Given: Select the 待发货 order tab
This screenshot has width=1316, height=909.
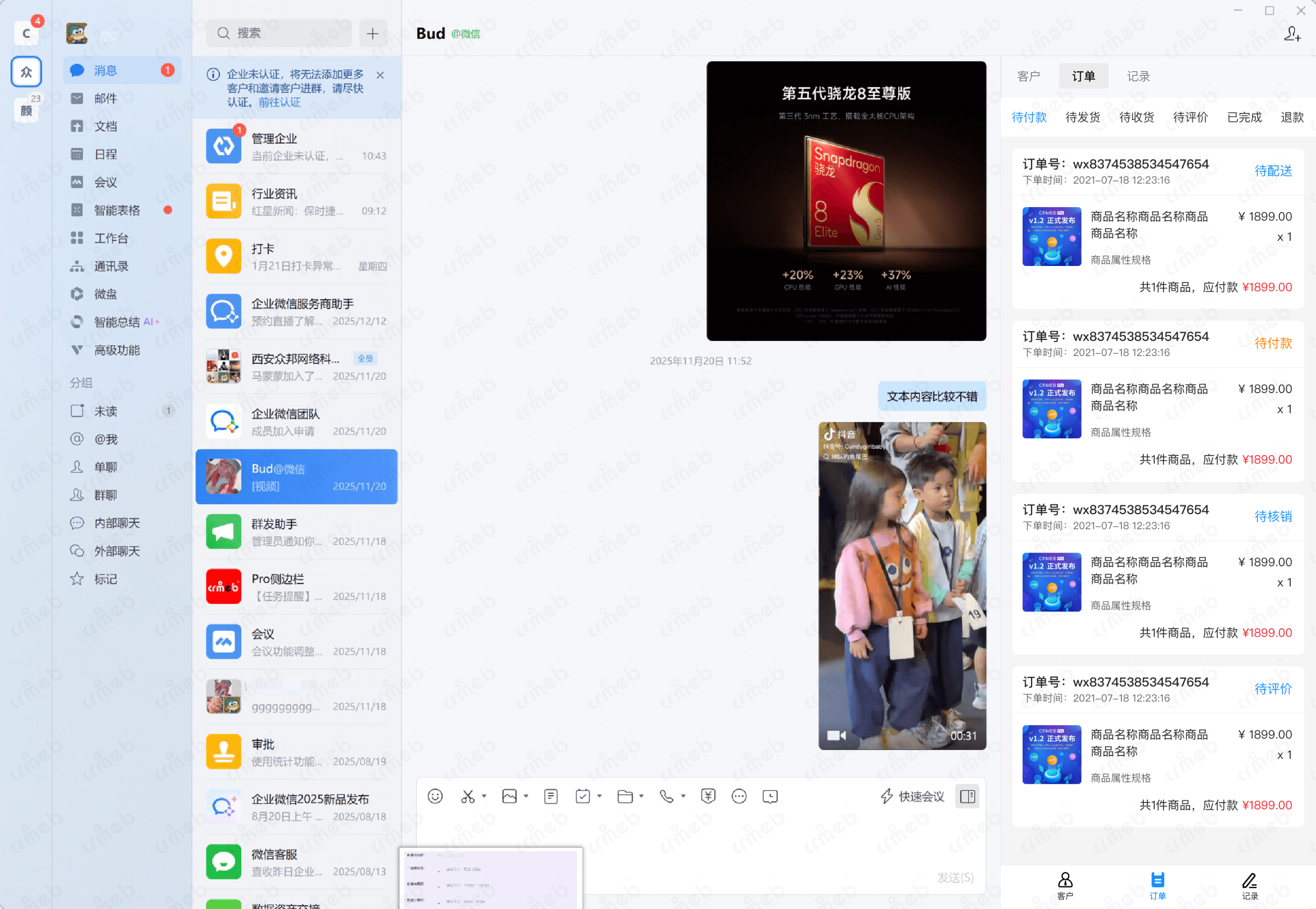Looking at the screenshot, I should tap(1083, 117).
